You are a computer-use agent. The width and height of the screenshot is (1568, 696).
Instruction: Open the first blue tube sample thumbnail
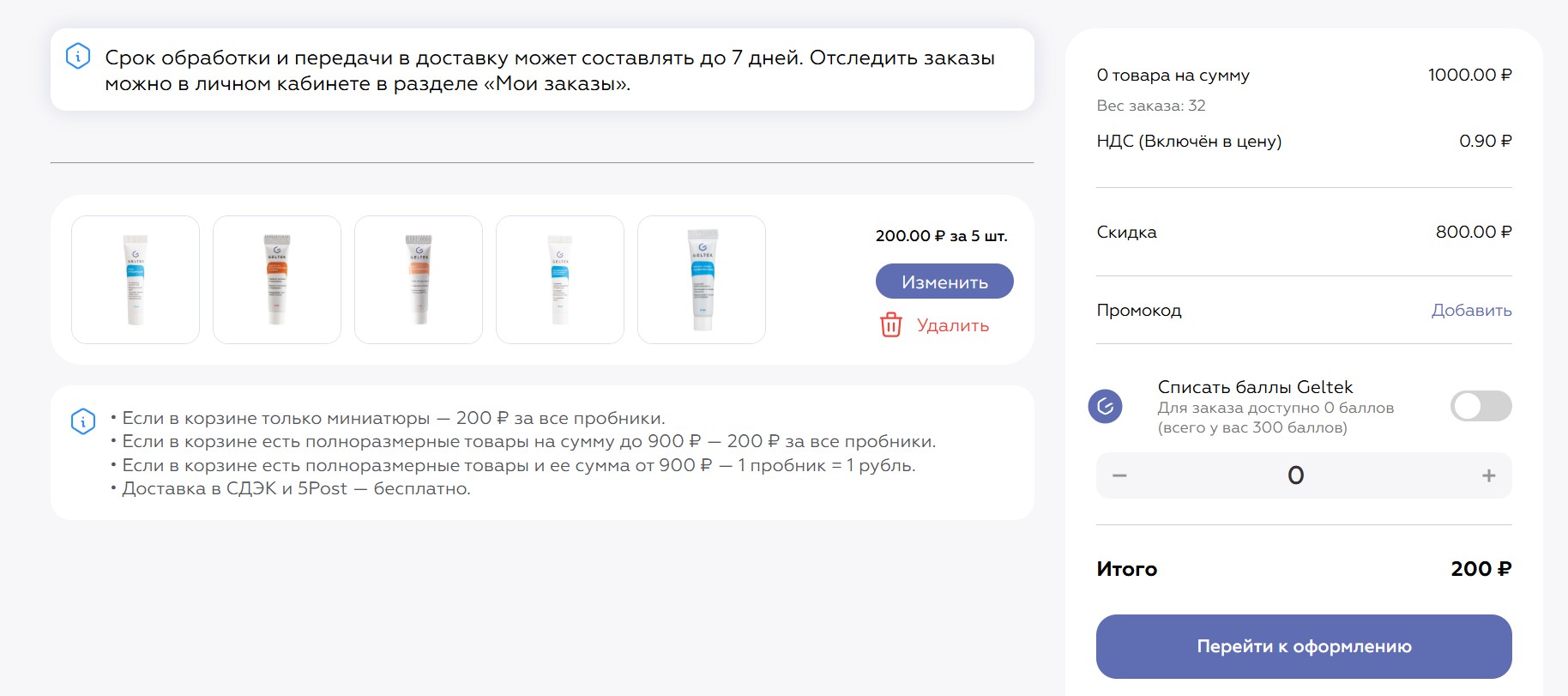pos(136,280)
